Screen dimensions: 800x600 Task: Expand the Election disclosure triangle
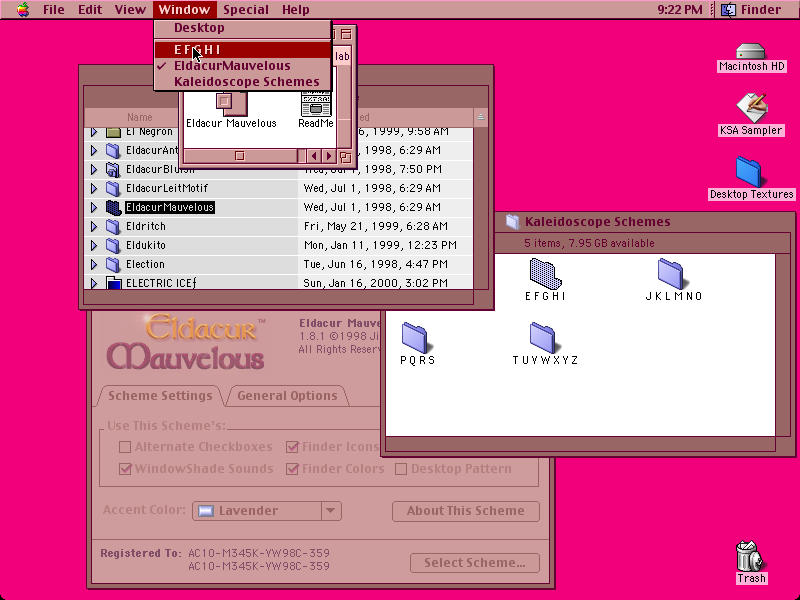(x=94, y=264)
